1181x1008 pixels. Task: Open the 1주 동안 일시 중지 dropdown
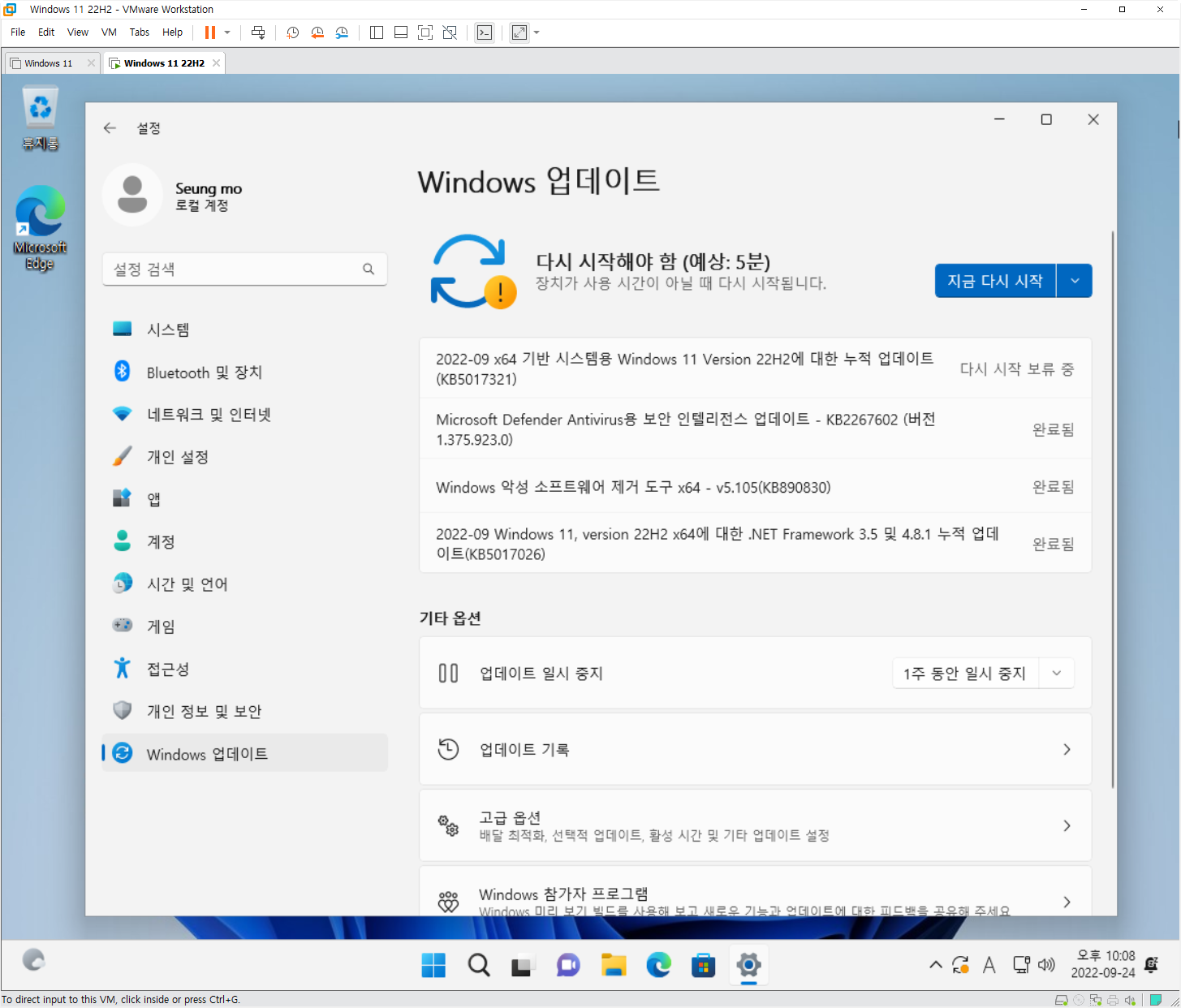click(1057, 673)
